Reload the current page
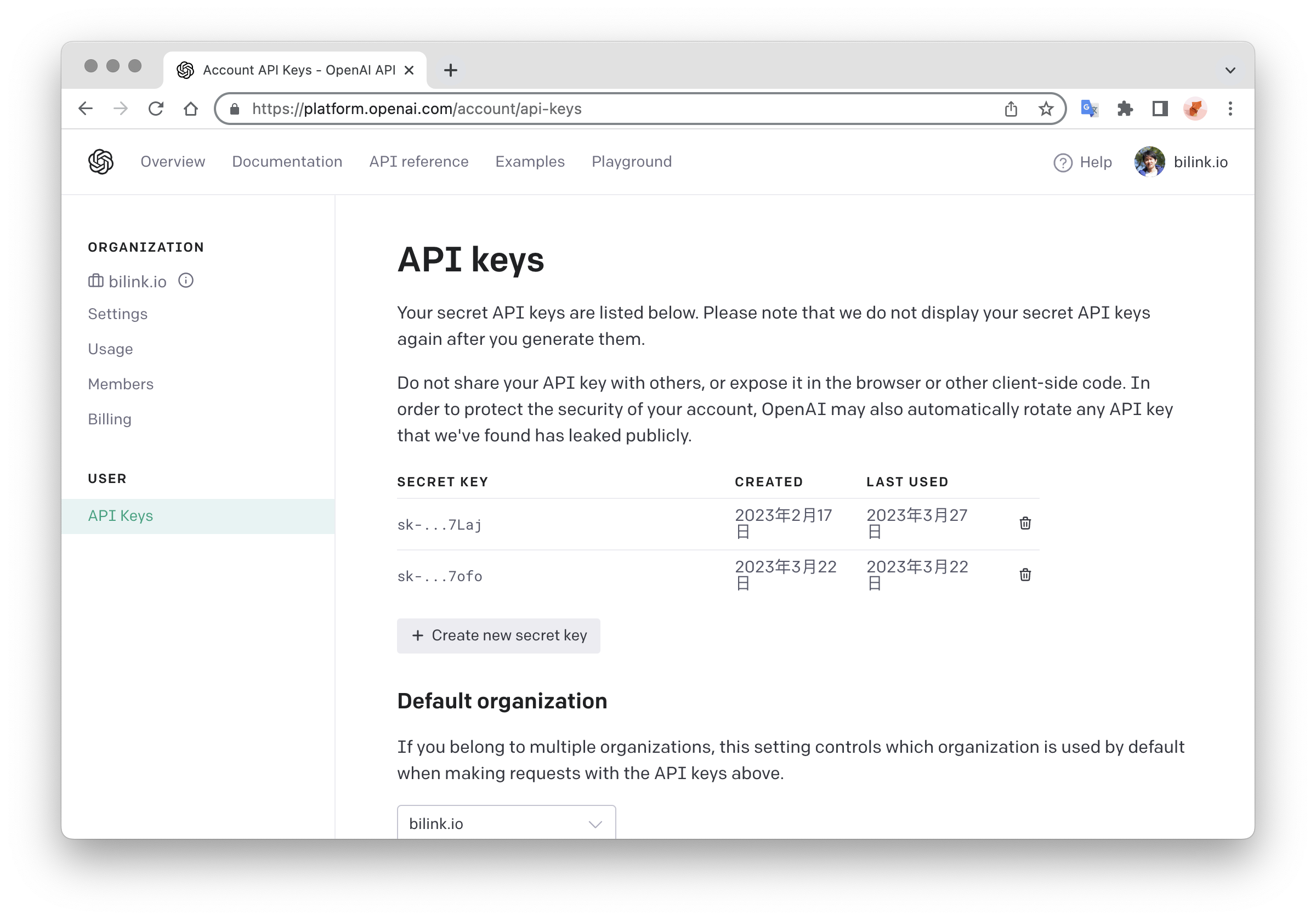 (156, 109)
